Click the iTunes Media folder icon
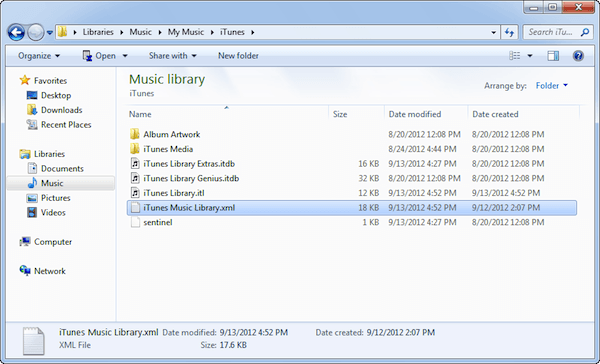600x364 pixels. (135, 149)
